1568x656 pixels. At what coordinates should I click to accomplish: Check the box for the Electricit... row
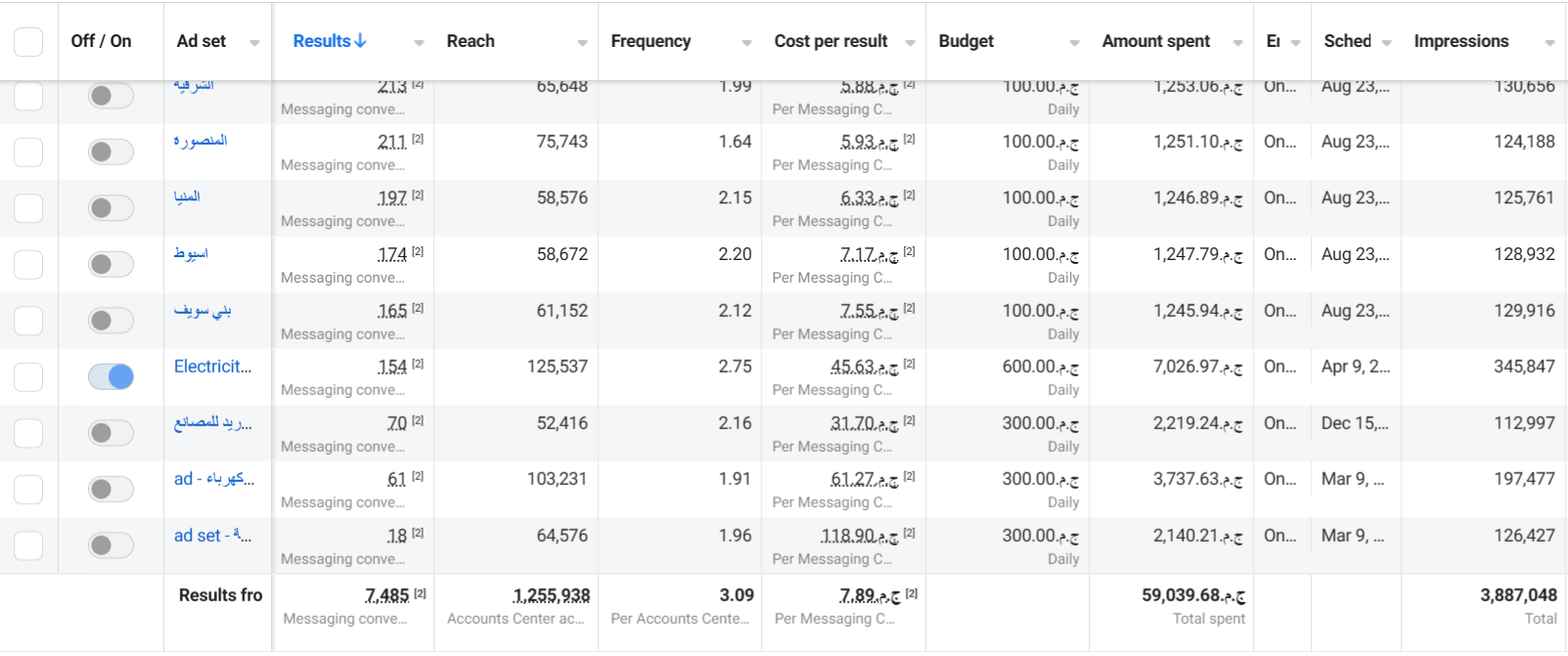coord(28,376)
